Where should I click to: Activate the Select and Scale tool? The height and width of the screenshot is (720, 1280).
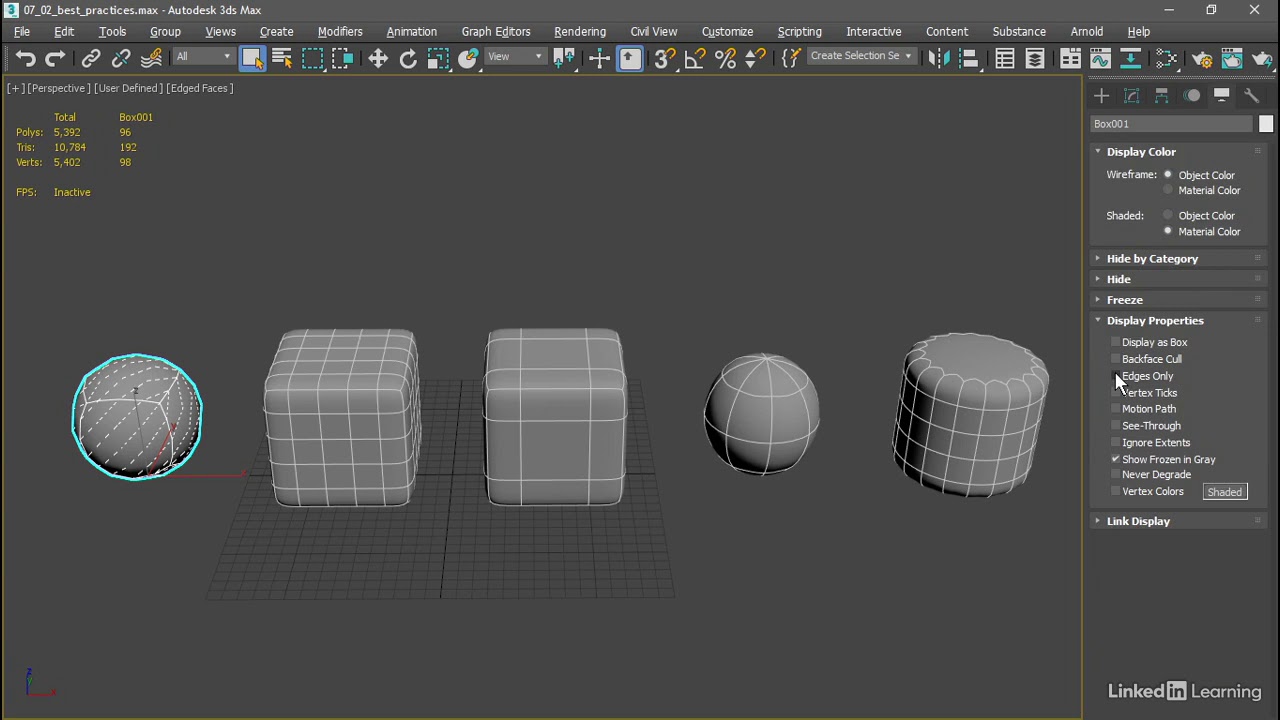coord(438,59)
